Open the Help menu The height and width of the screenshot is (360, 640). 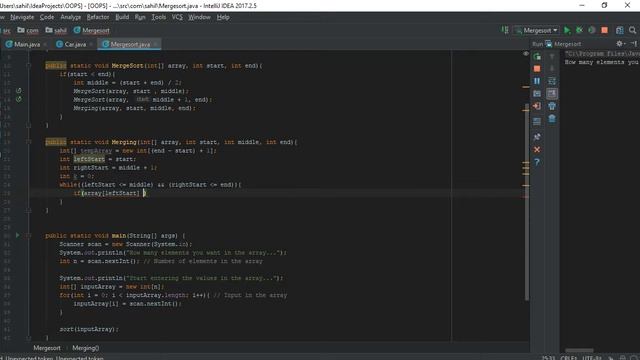point(223,17)
